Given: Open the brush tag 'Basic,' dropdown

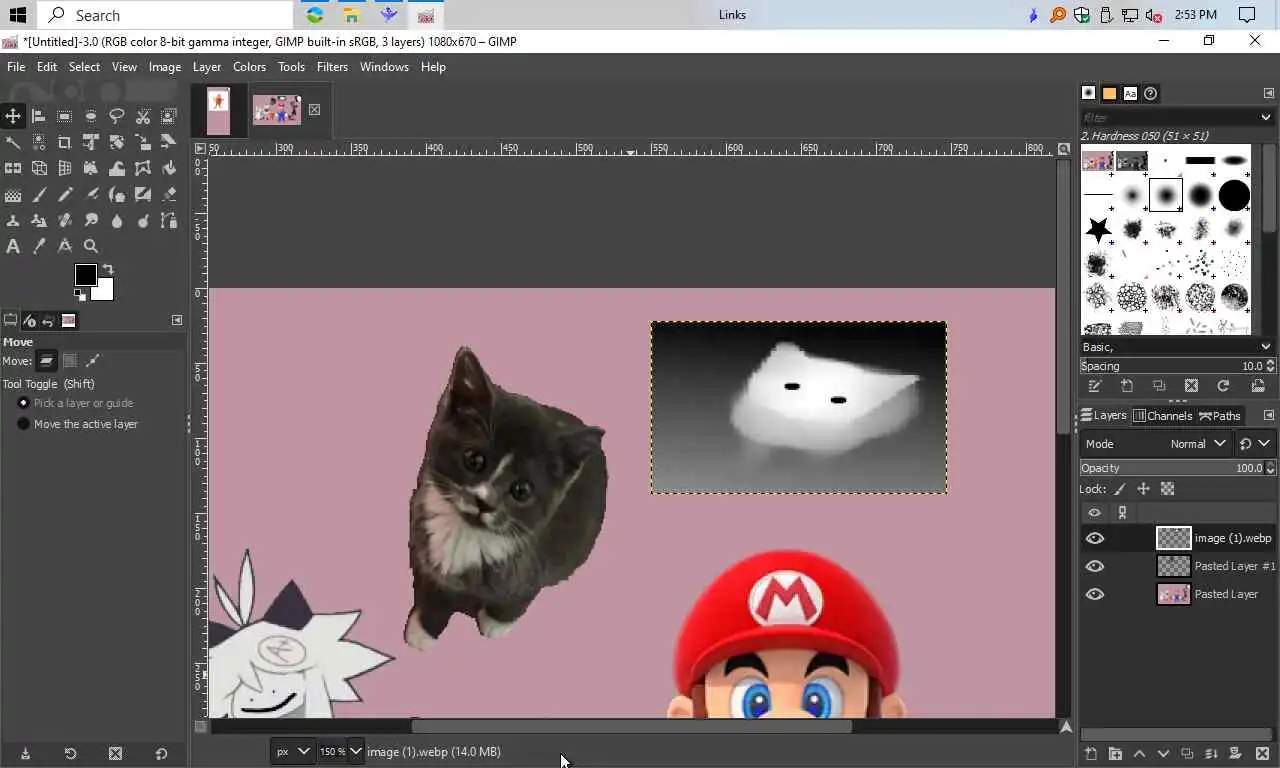Looking at the screenshot, I should point(1176,347).
